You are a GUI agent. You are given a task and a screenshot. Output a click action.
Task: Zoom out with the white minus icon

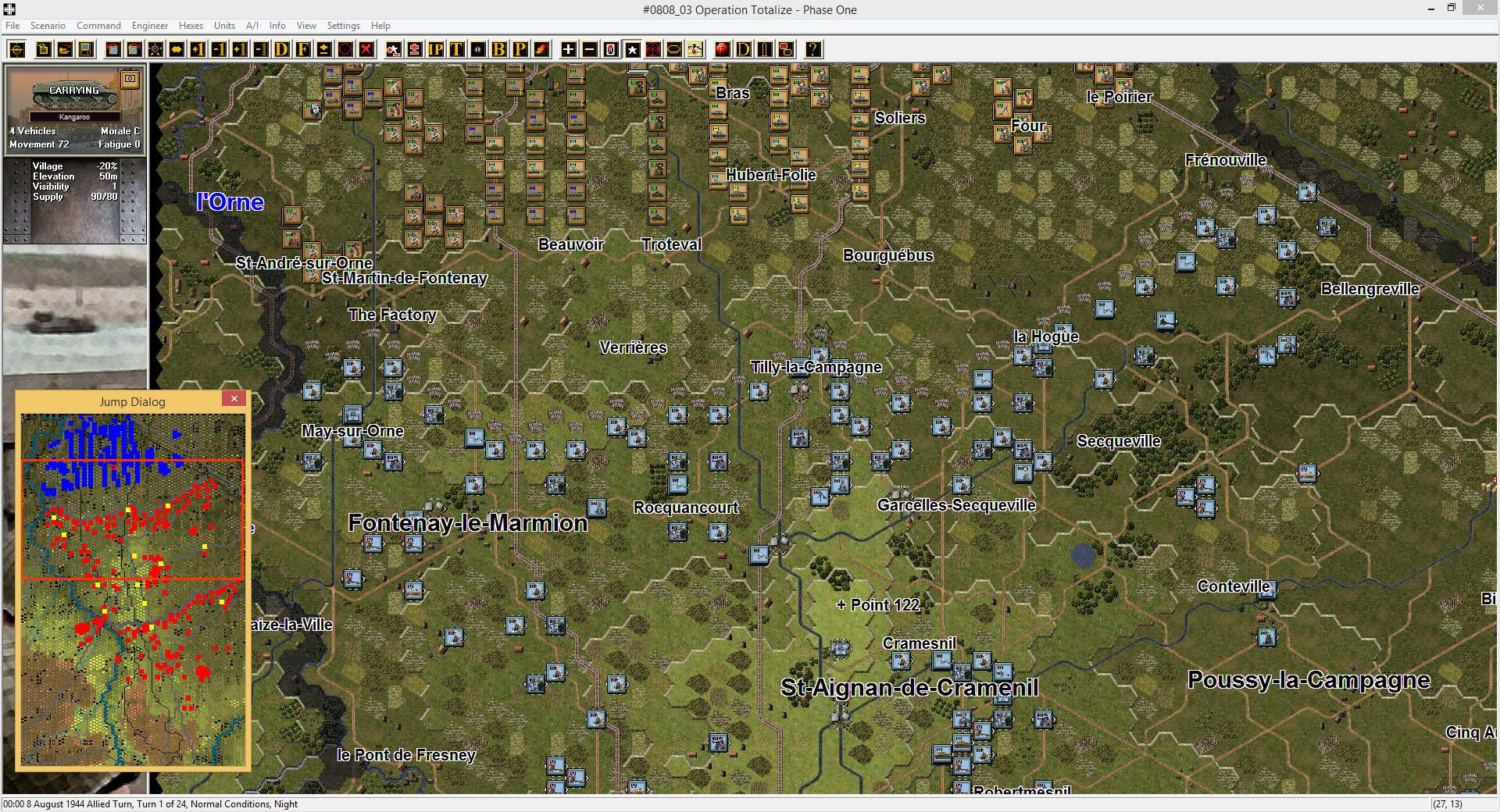click(590, 50)
